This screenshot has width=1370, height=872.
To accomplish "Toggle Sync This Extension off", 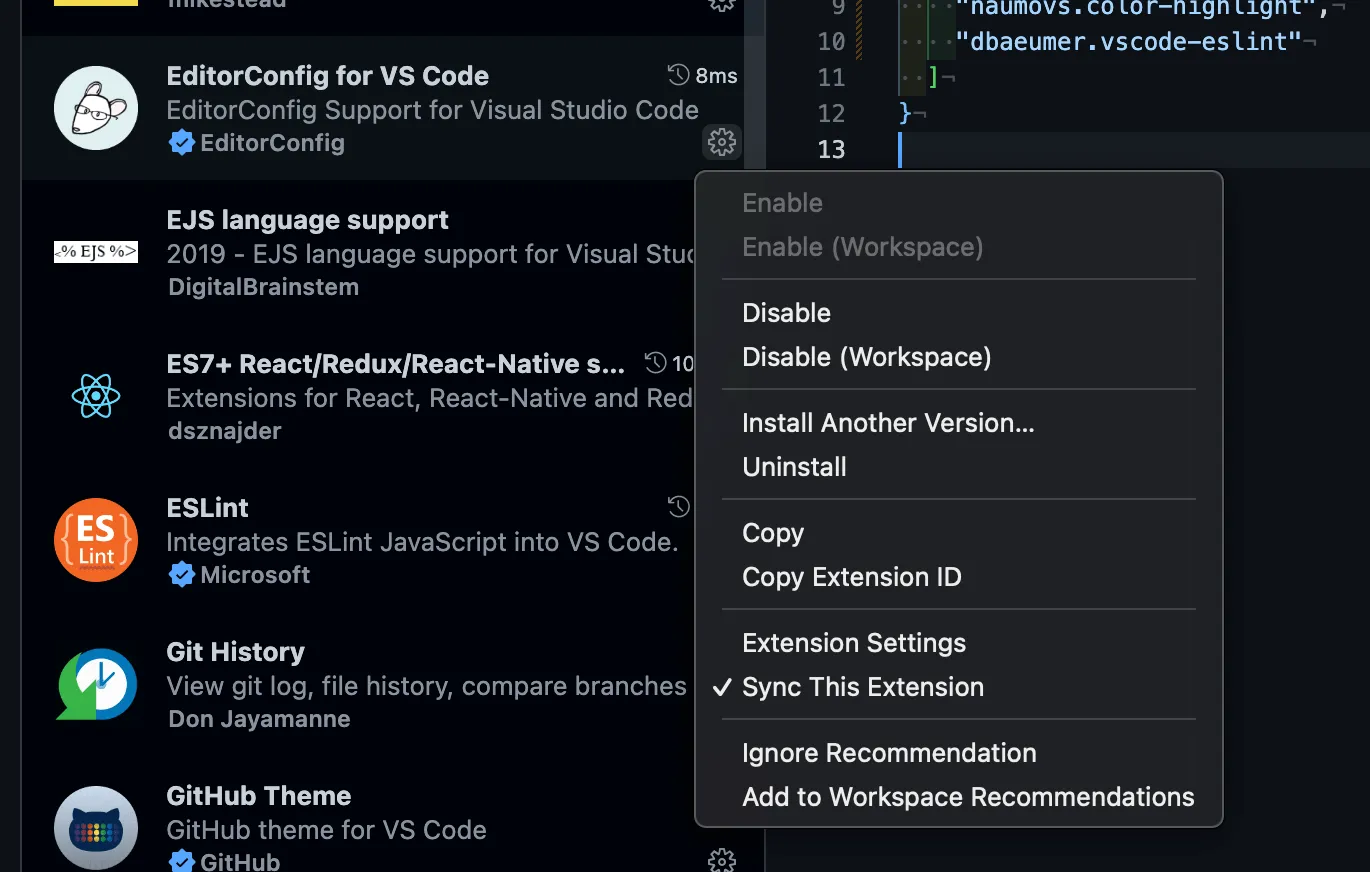I will click(862, 687).
